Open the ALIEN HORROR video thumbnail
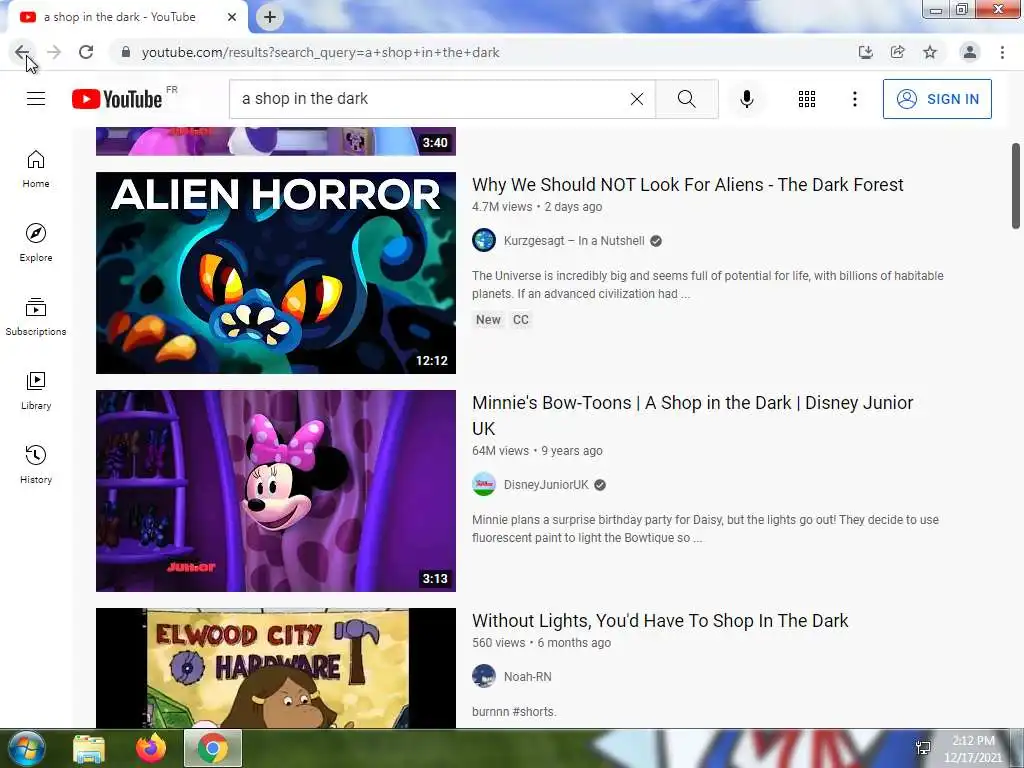 tap(276, 273)
